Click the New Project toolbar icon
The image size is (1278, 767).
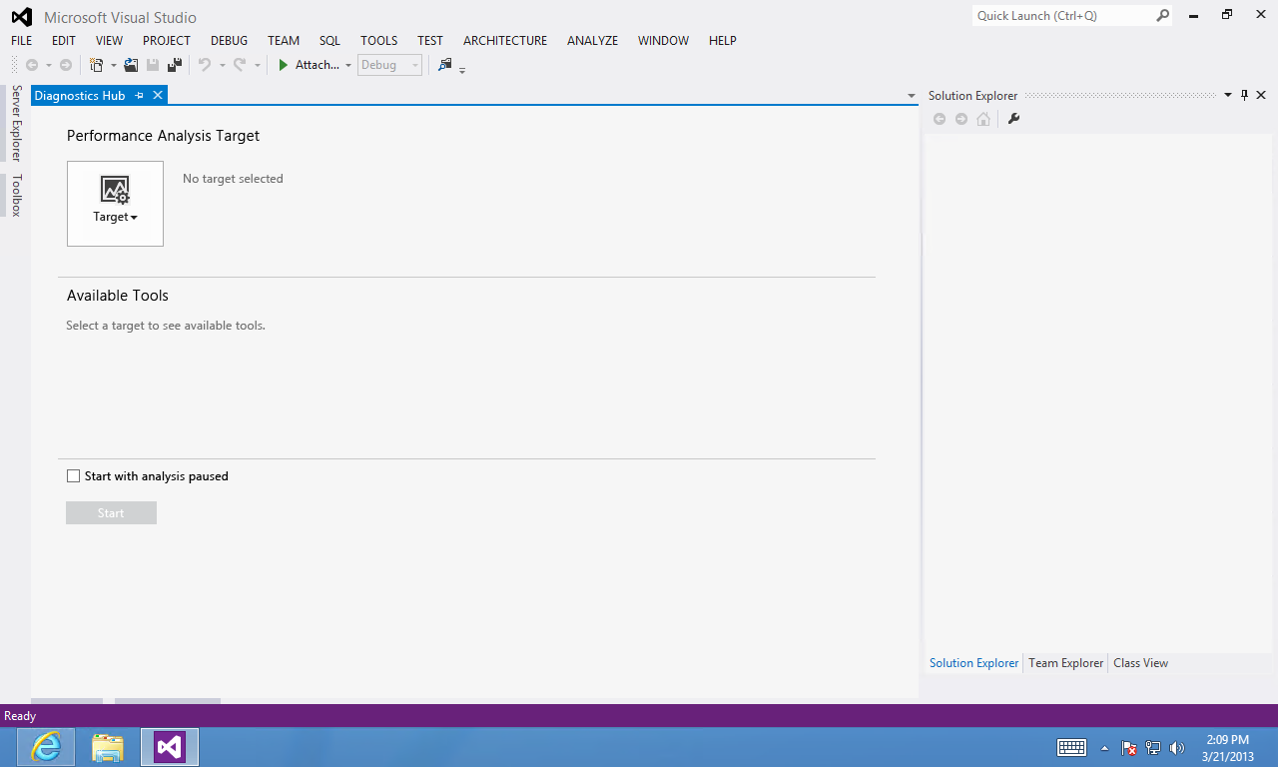[96, 65]
